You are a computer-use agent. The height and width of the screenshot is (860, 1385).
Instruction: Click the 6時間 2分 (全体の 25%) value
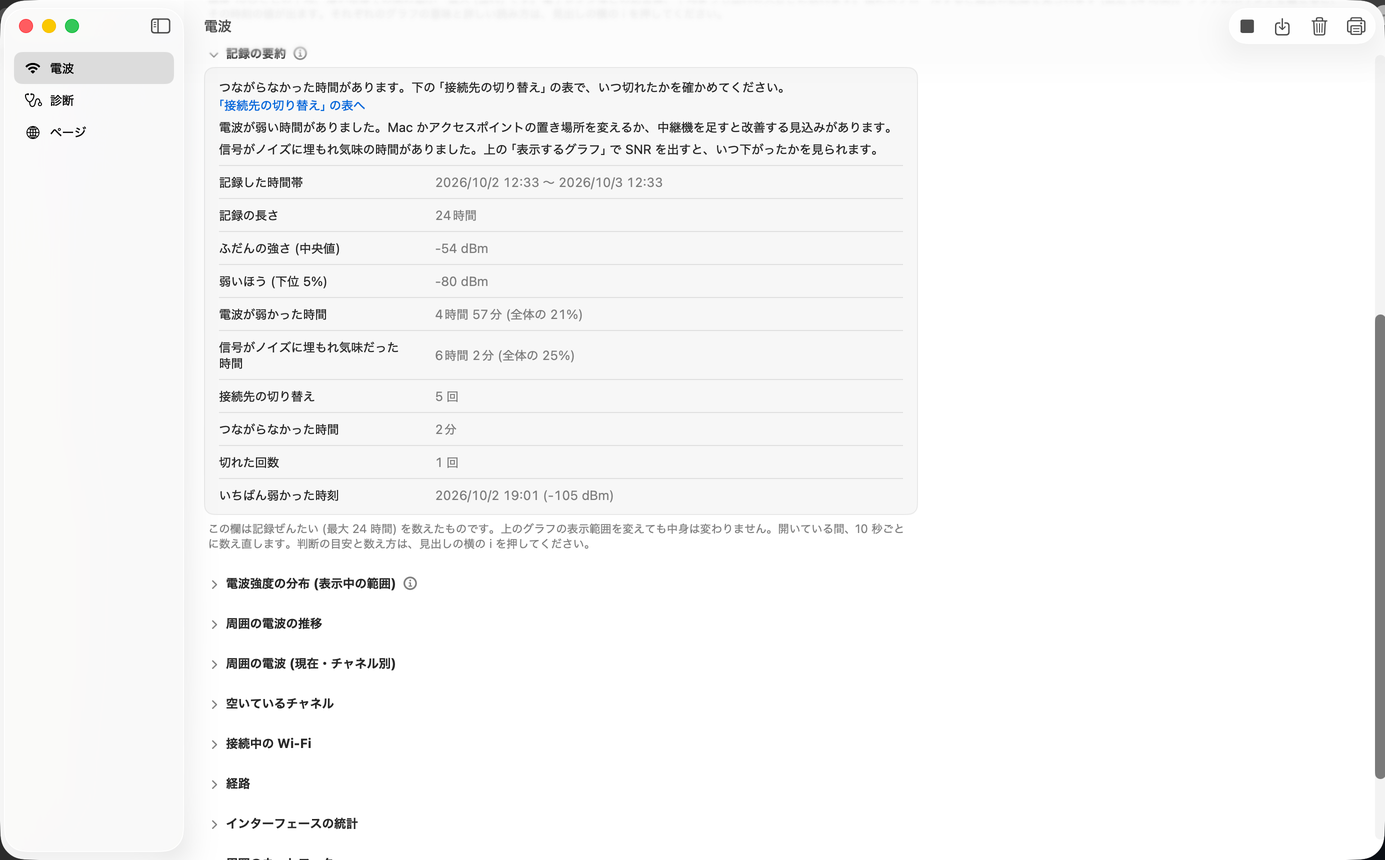click(x=505, y=355)
